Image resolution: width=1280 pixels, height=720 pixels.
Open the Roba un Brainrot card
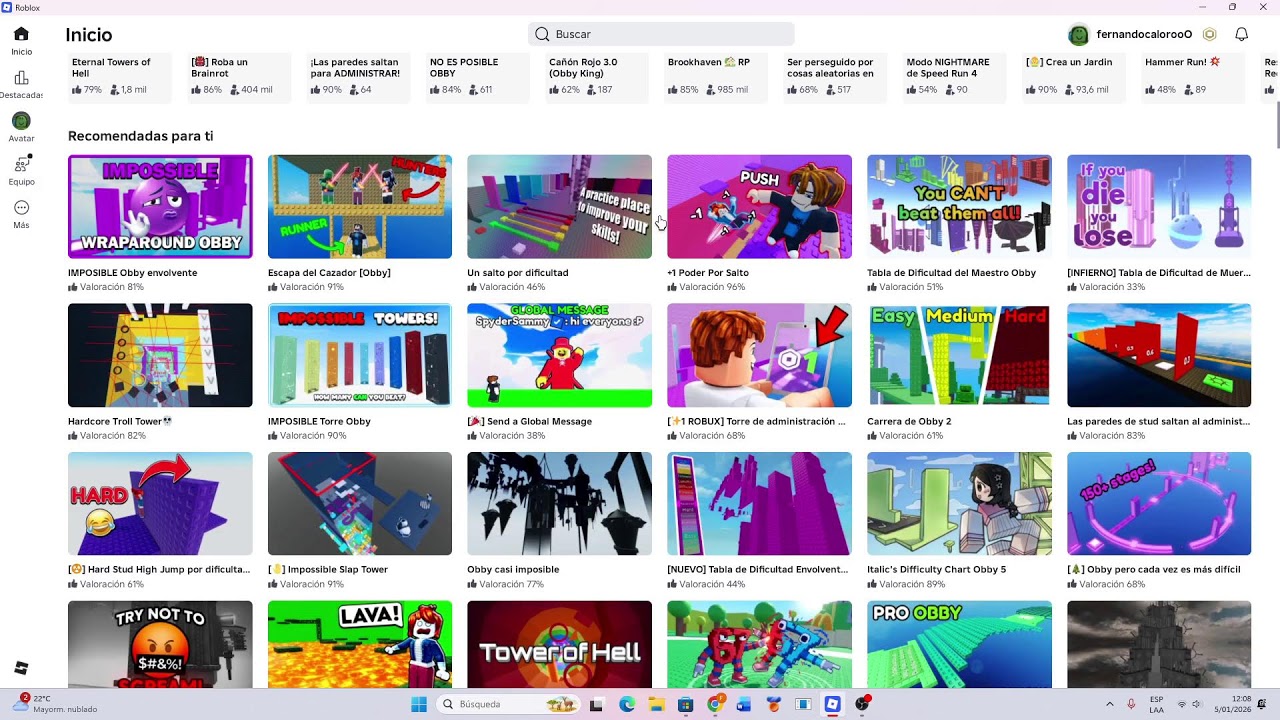click(239, 77)
